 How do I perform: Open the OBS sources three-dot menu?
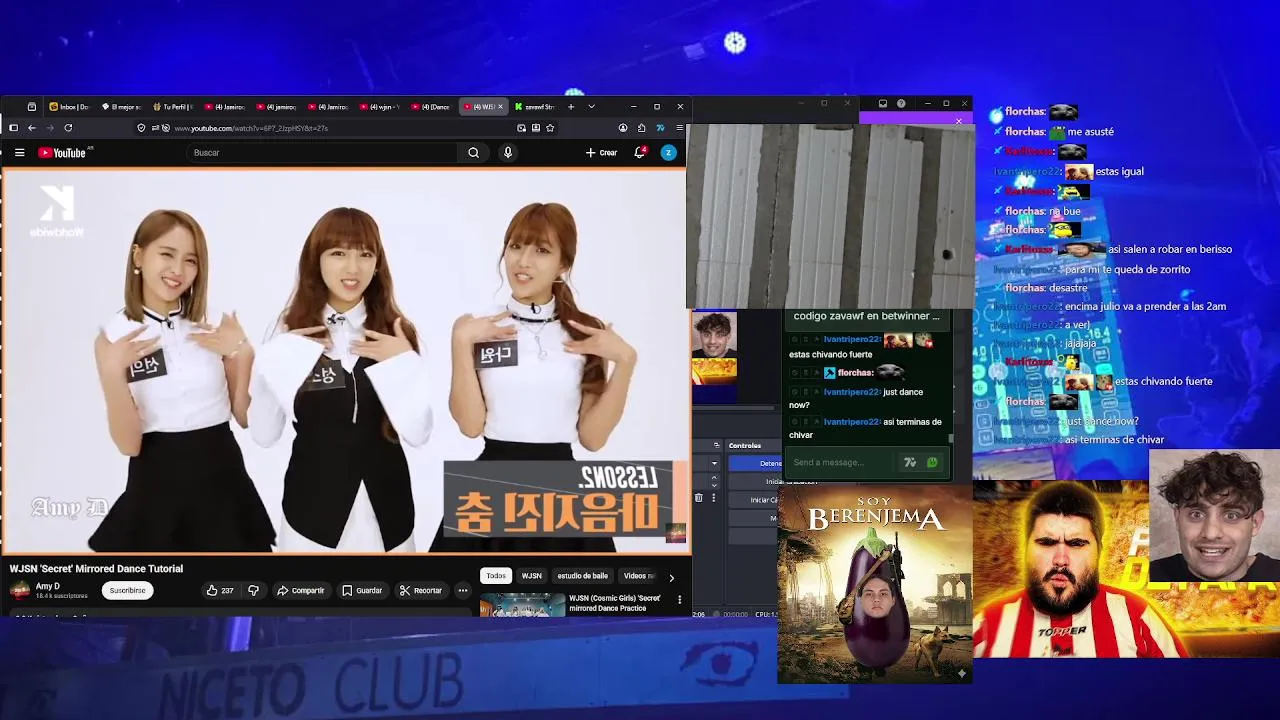tap(714, 497)
